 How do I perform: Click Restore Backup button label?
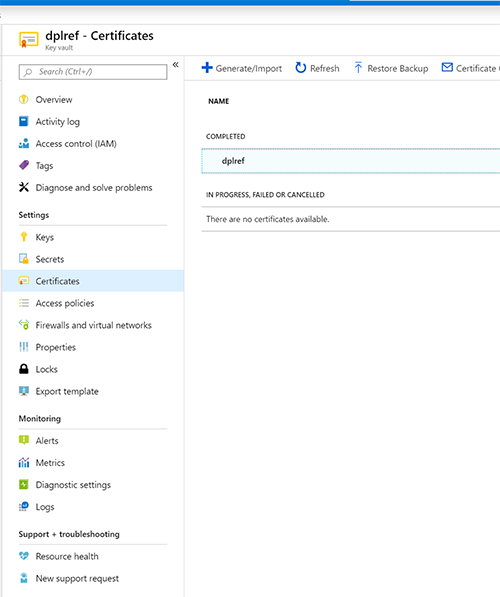398,69
